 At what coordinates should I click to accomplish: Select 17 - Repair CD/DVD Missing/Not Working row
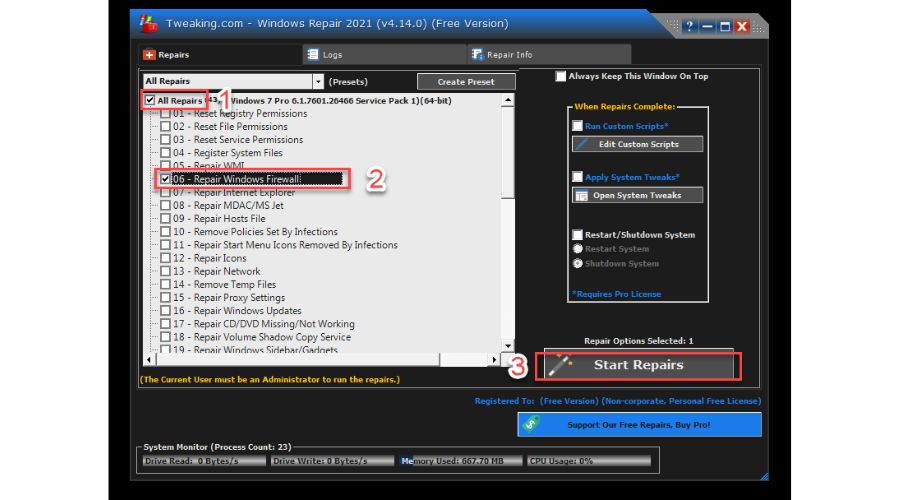click(x=264, y=324)
